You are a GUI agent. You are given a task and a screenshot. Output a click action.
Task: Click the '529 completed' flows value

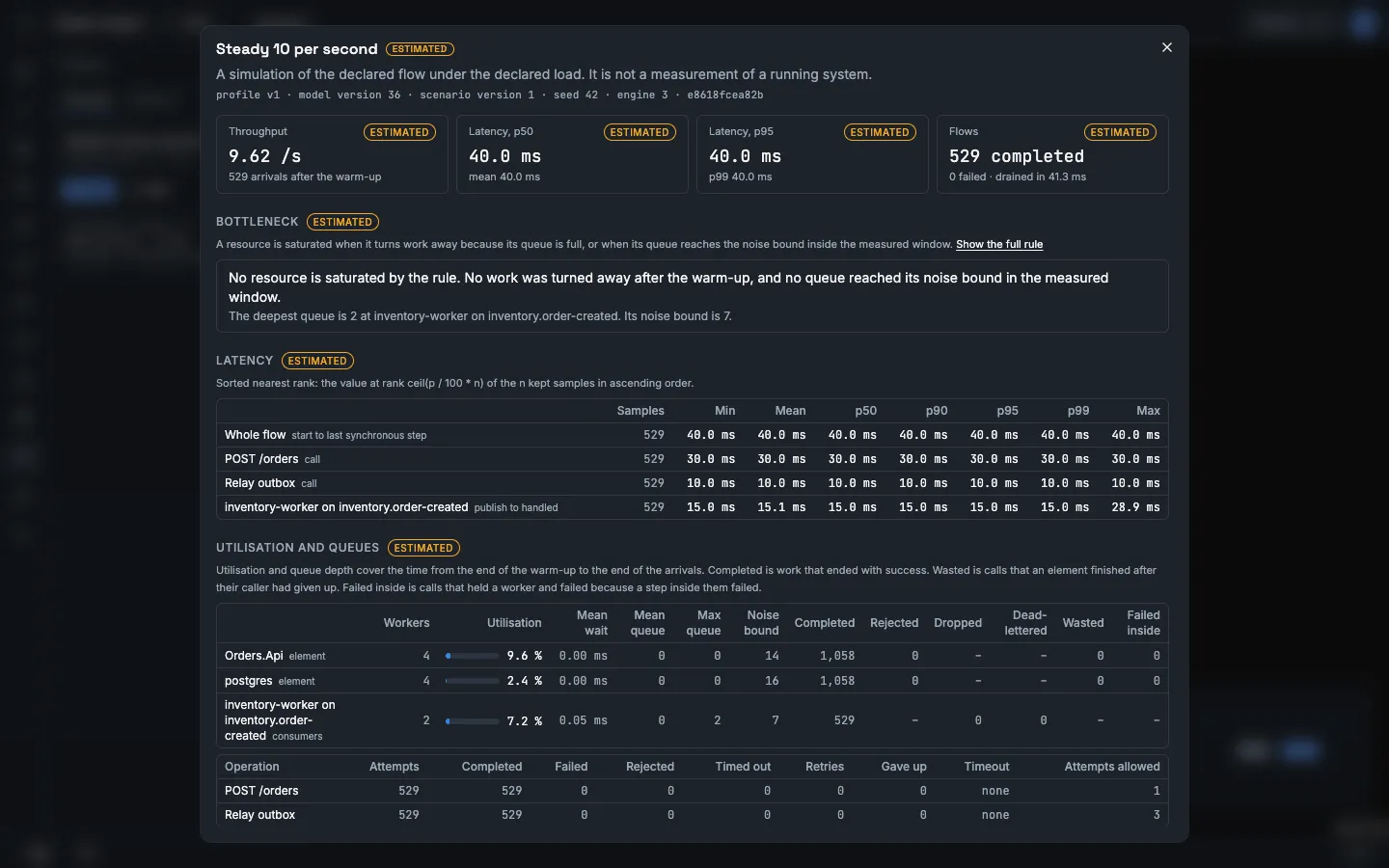1017,156
